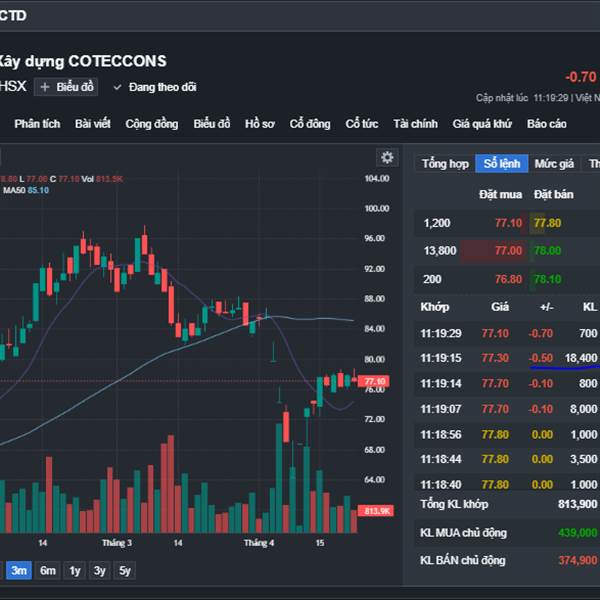Viewport: 600px width, 600px height.
Task: View the Tài chính tab
Action: click(415, 124)
